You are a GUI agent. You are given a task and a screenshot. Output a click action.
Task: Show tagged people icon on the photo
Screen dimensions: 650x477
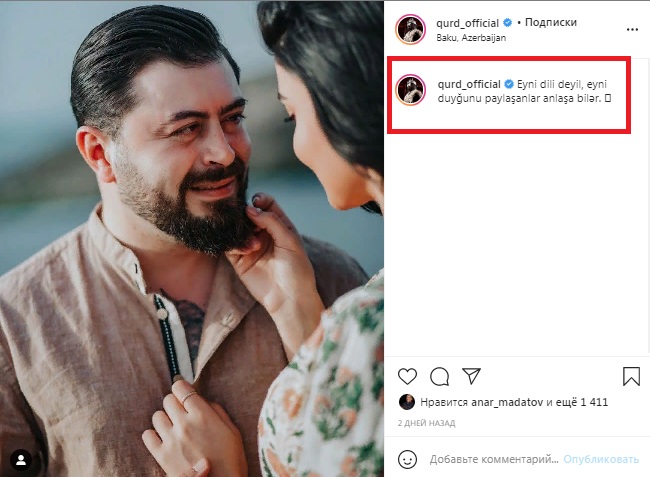click(21, 460)
